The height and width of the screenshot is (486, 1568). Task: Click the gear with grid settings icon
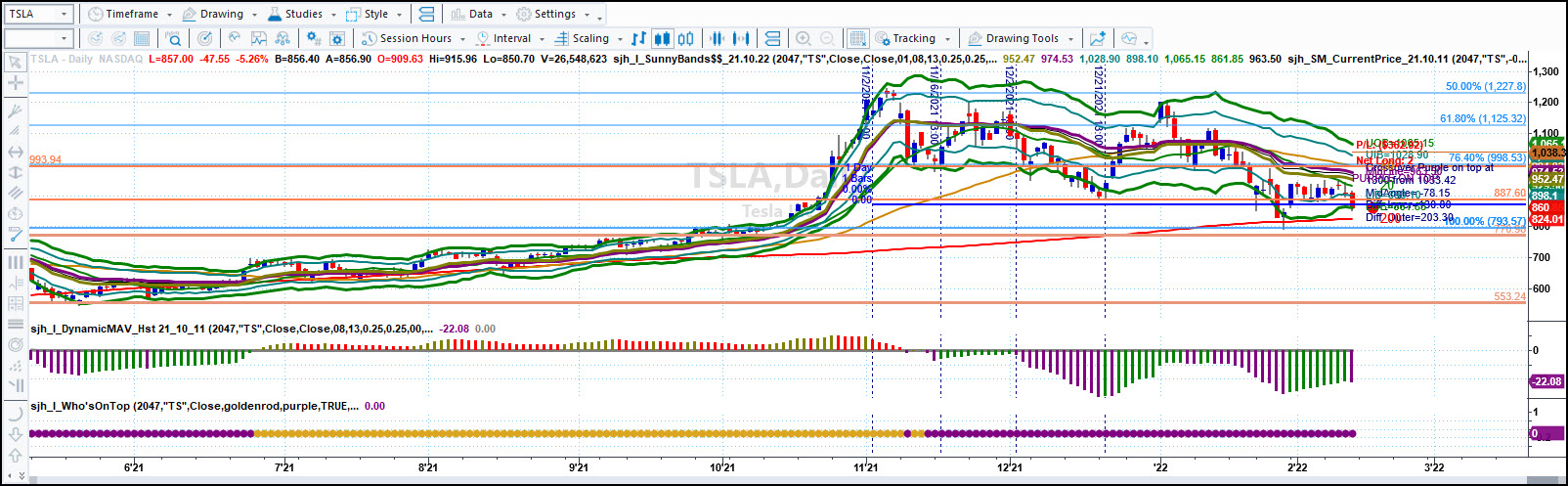click(313, 38)
